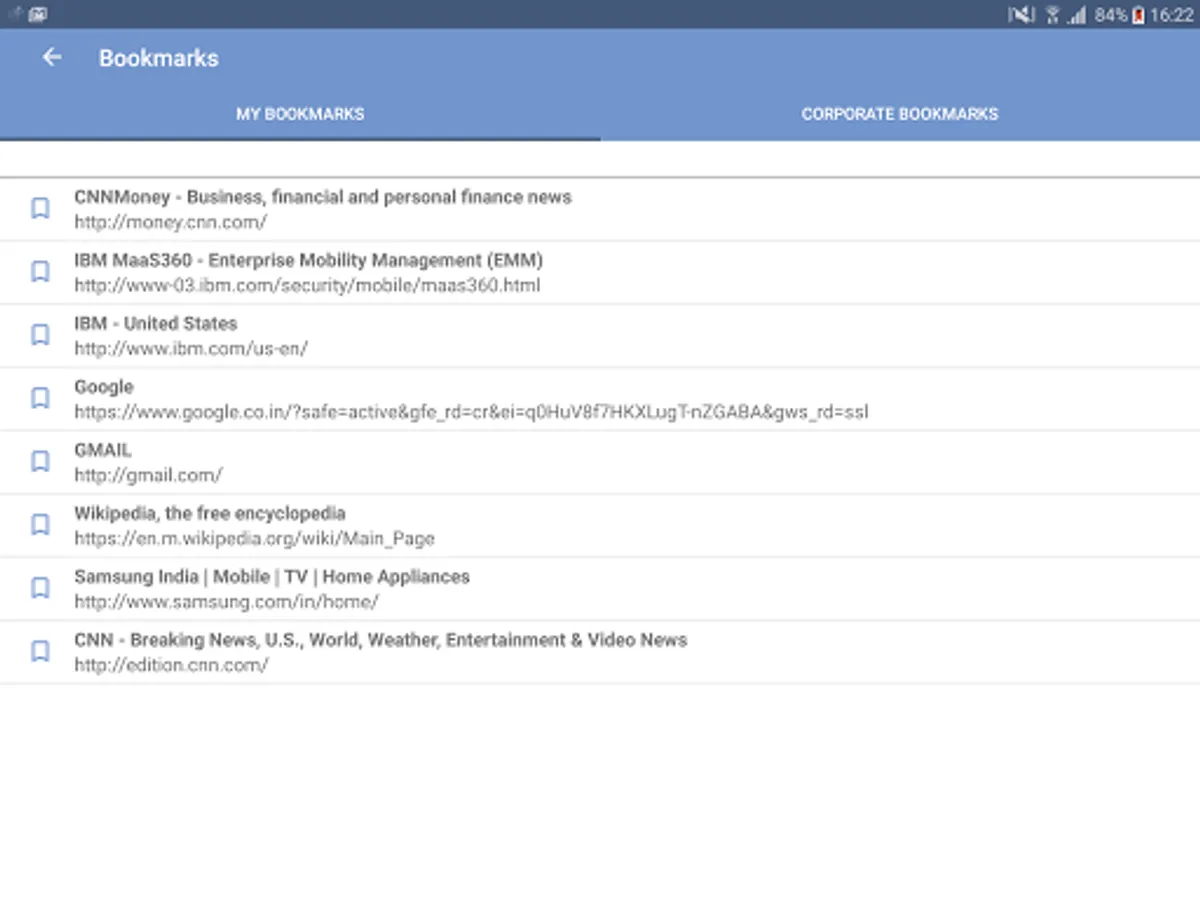The height and width of the screenshot is (900, 1200).
Task: Select the http://edition.cnn.com/ URL
Action: 171,665
